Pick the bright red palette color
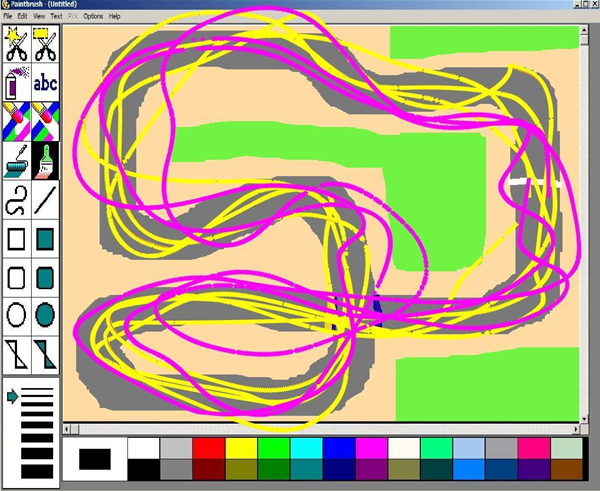 (206, 449)
